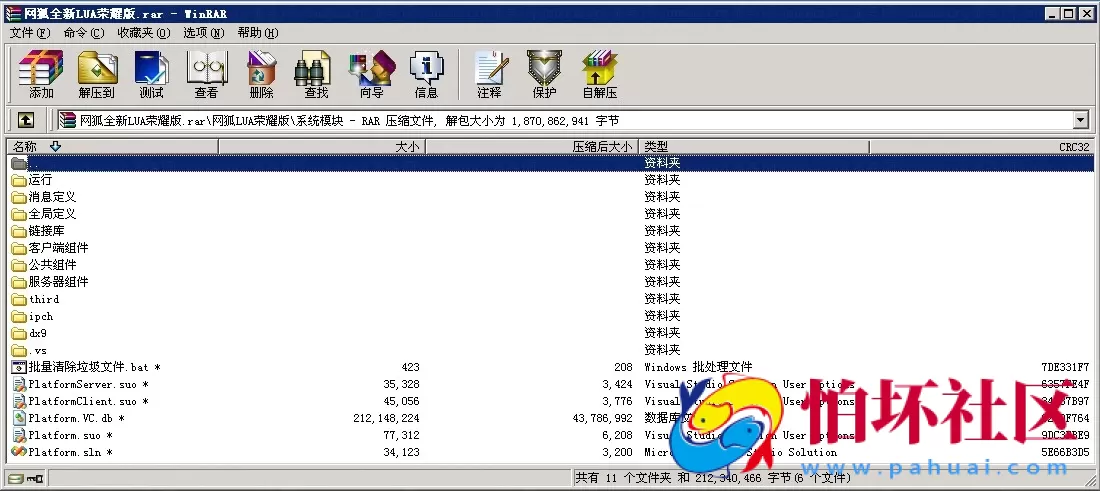Open the 选项(N) menu
This screenshot has height=491, width=1100.
(203, 33)
